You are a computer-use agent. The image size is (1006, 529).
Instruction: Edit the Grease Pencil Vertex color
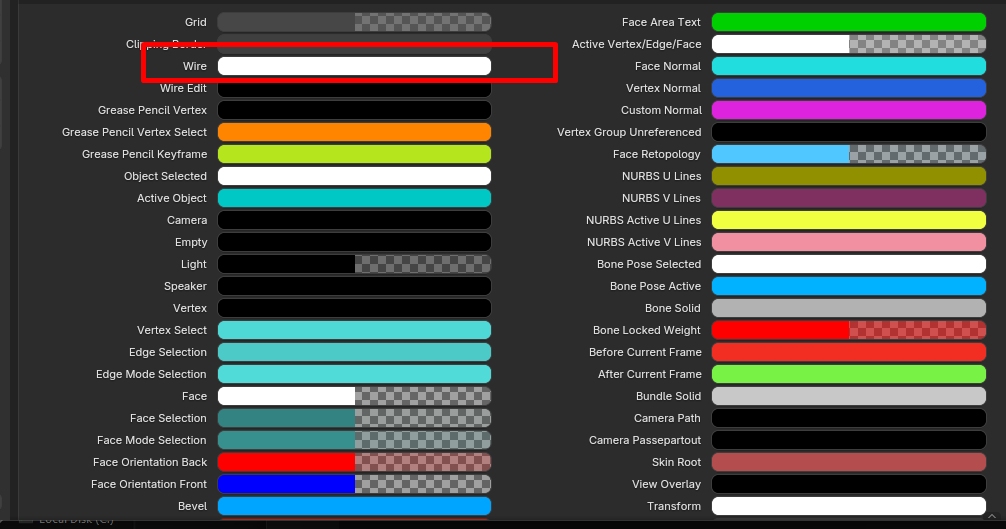354,110
